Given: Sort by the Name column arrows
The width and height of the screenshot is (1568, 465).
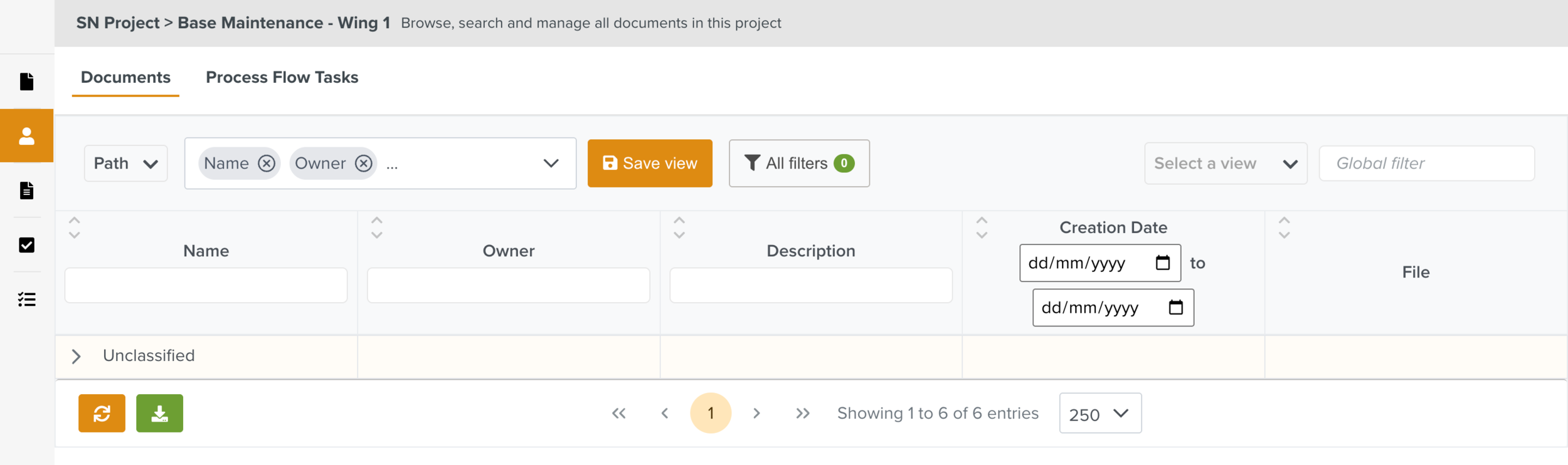Looking at the screenshot, I should [x=75, y=227].
